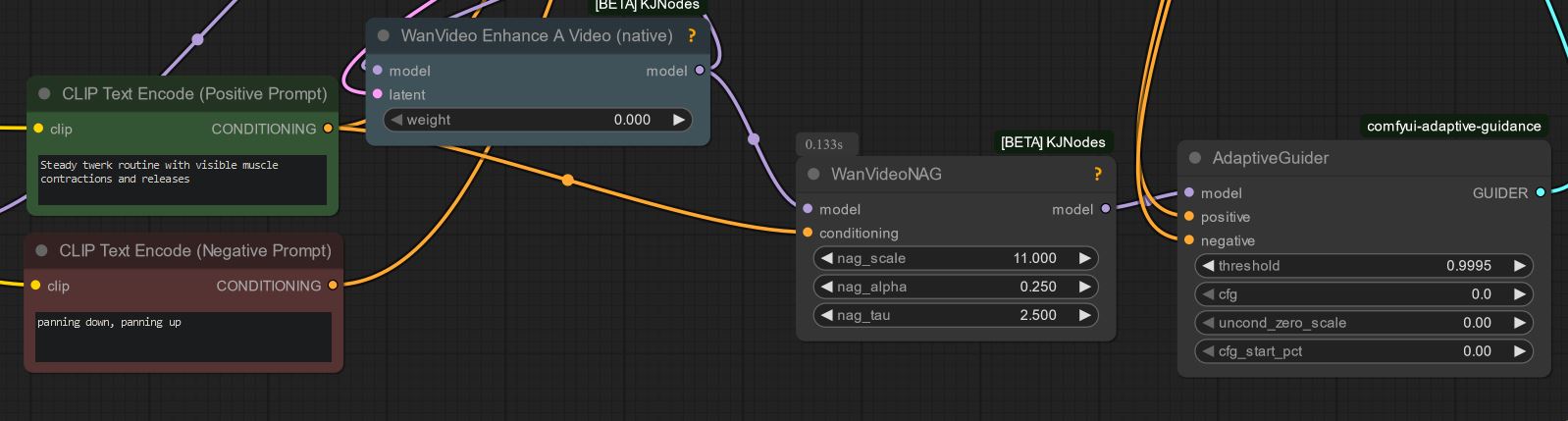Open help for WanVideo Enhance A Video node
The width and height of the screenshot is (1568, 421).
point(692,36)
